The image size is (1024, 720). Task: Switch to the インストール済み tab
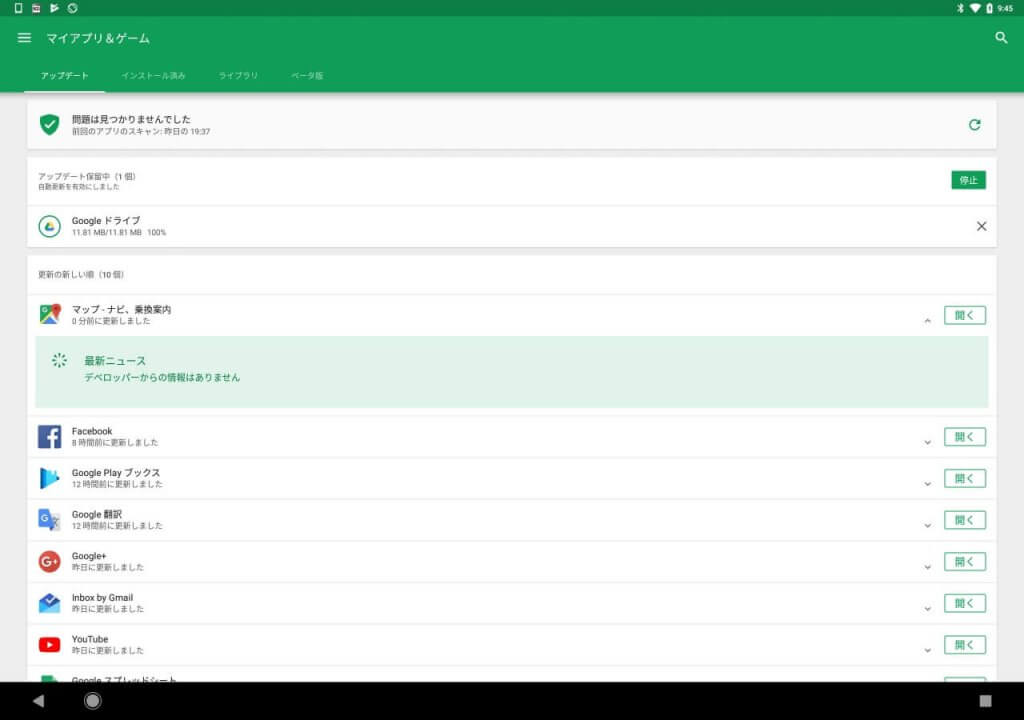153,76
